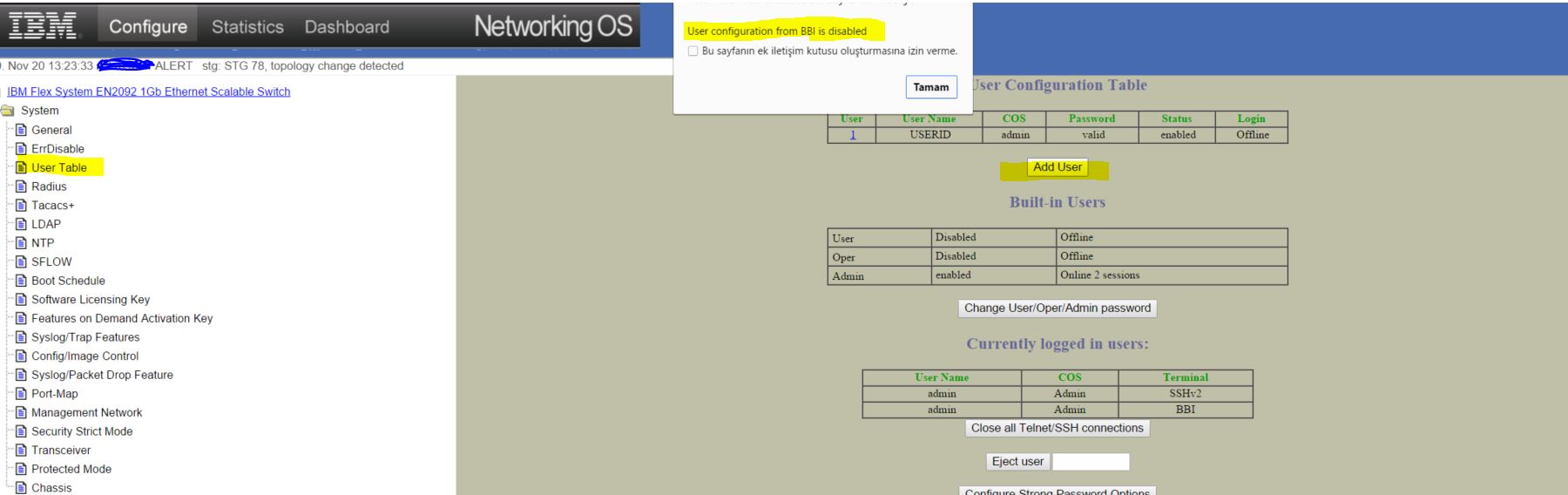
Task: Click the BBI terminal cell
Action: [1185, 410]
